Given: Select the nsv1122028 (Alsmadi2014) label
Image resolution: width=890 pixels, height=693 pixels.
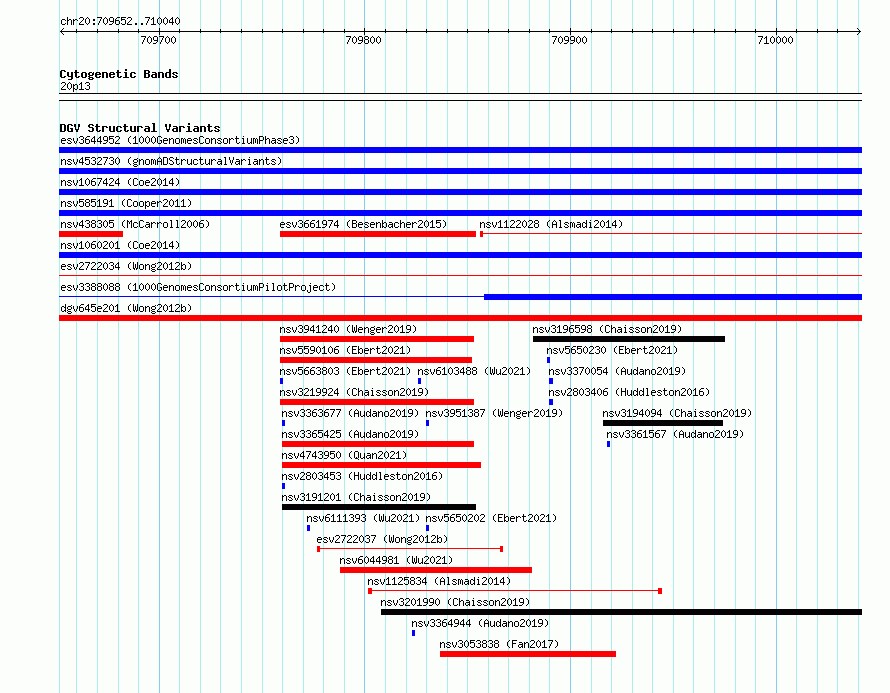Looking at the screenshot, I should point(551,224).
